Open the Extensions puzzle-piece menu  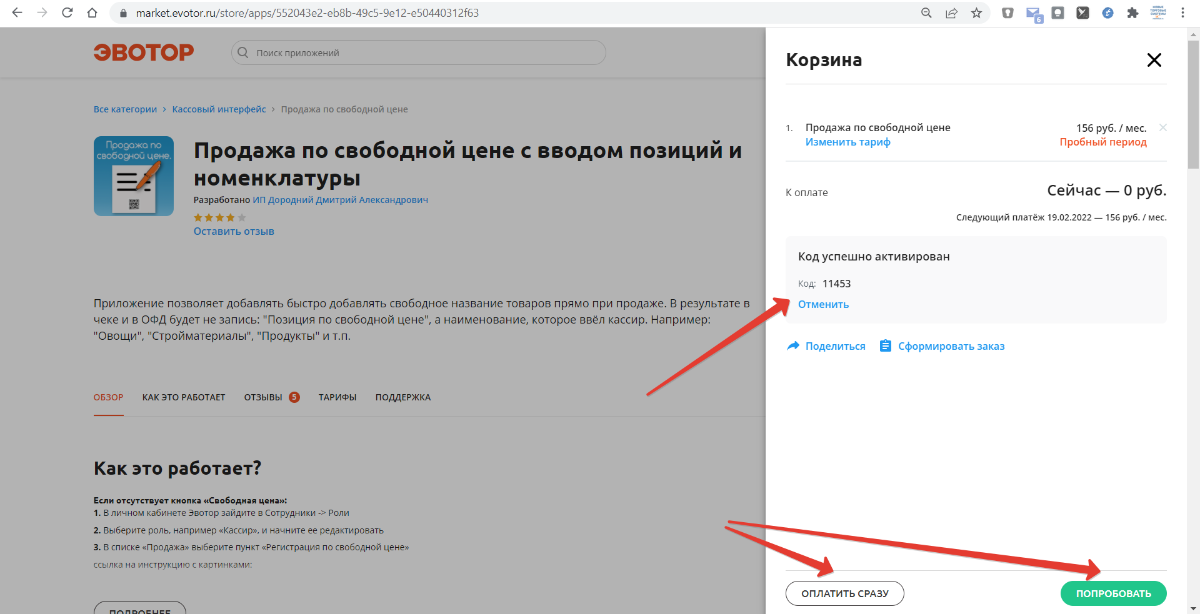[1133, 14]
